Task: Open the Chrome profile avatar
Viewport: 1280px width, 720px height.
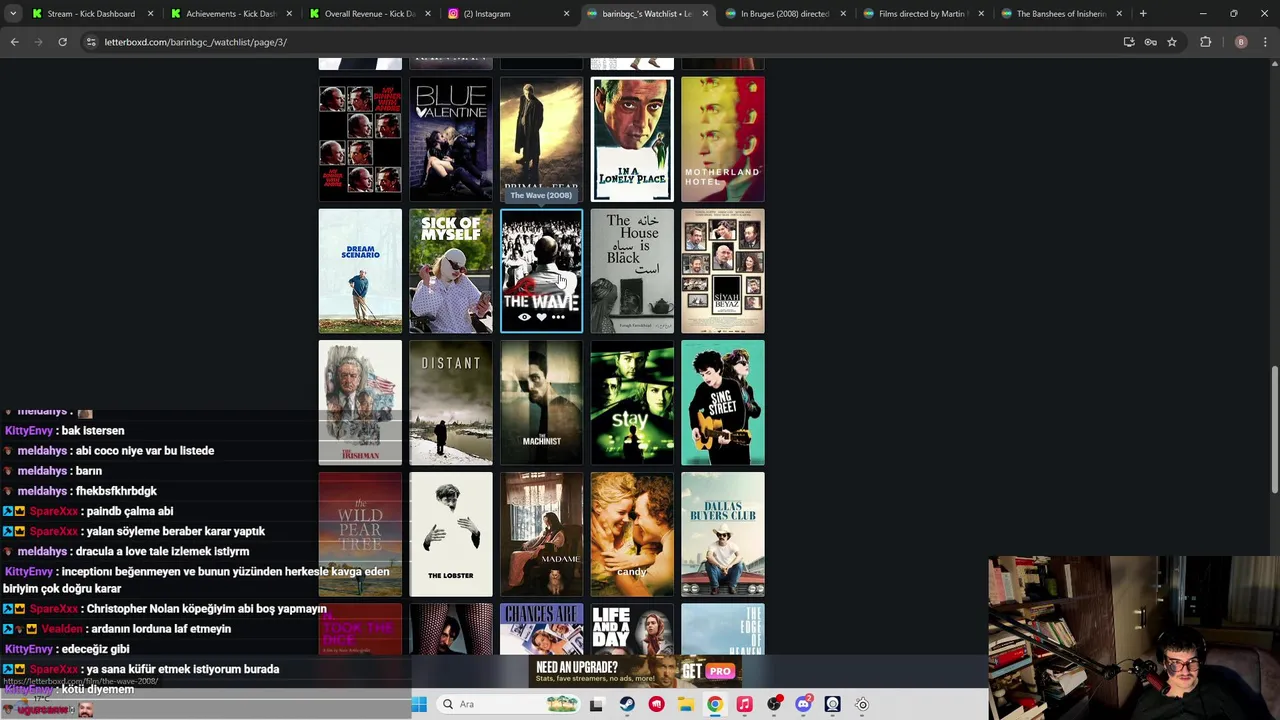Action: click(x=1241, y=42)
